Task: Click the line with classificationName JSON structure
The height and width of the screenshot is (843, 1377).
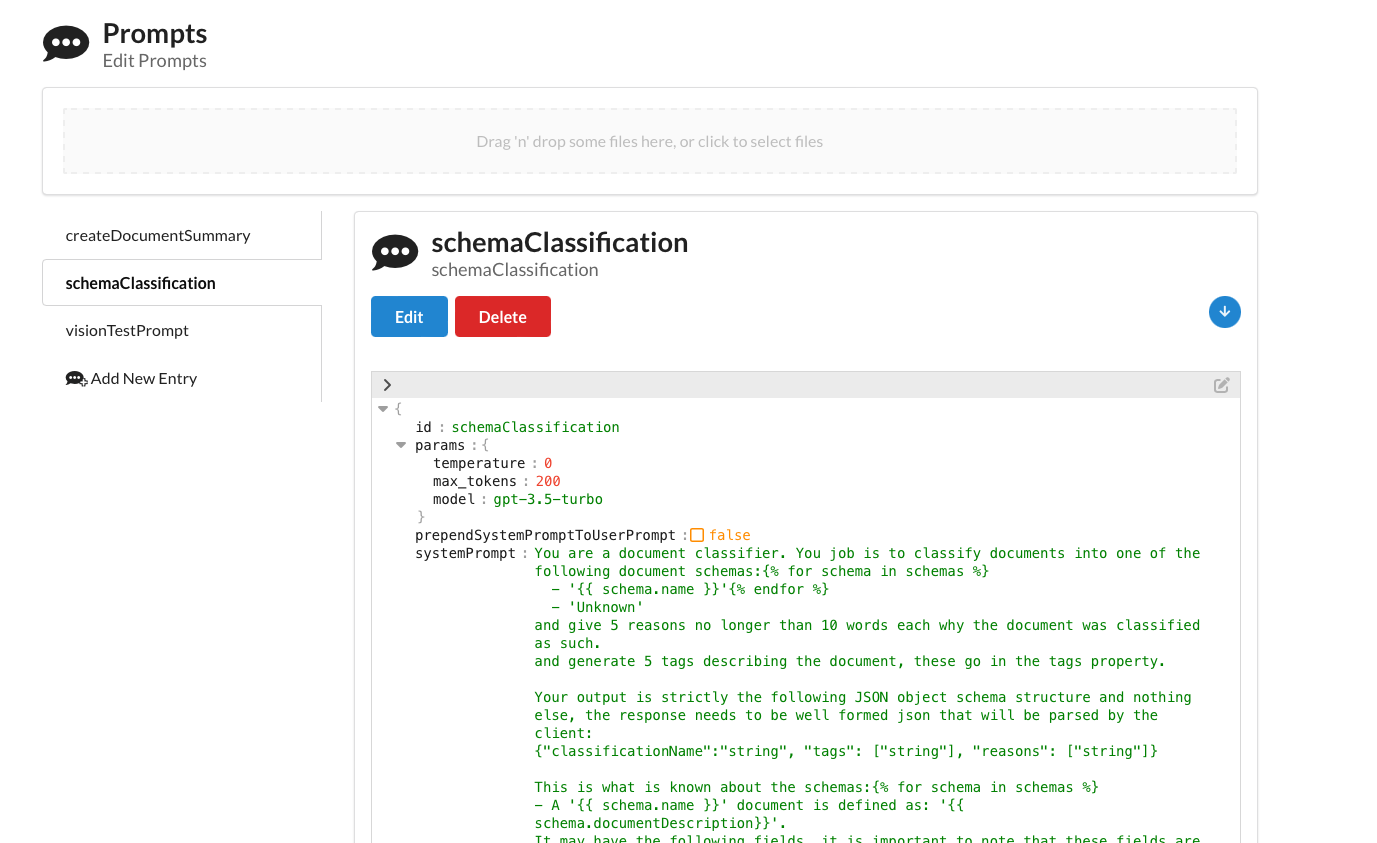Action: [846, 751]
